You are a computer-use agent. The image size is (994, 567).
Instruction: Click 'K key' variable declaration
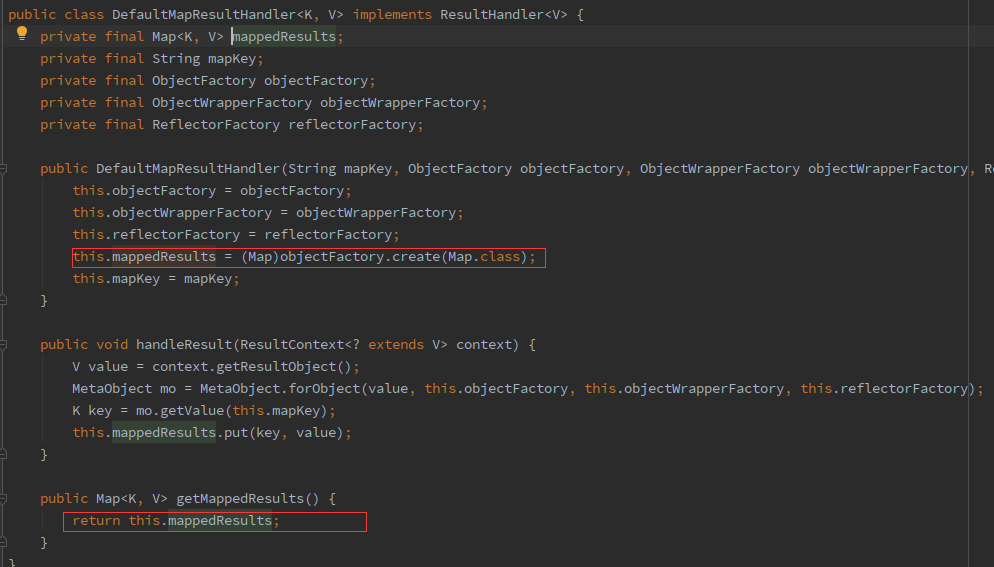92,411
